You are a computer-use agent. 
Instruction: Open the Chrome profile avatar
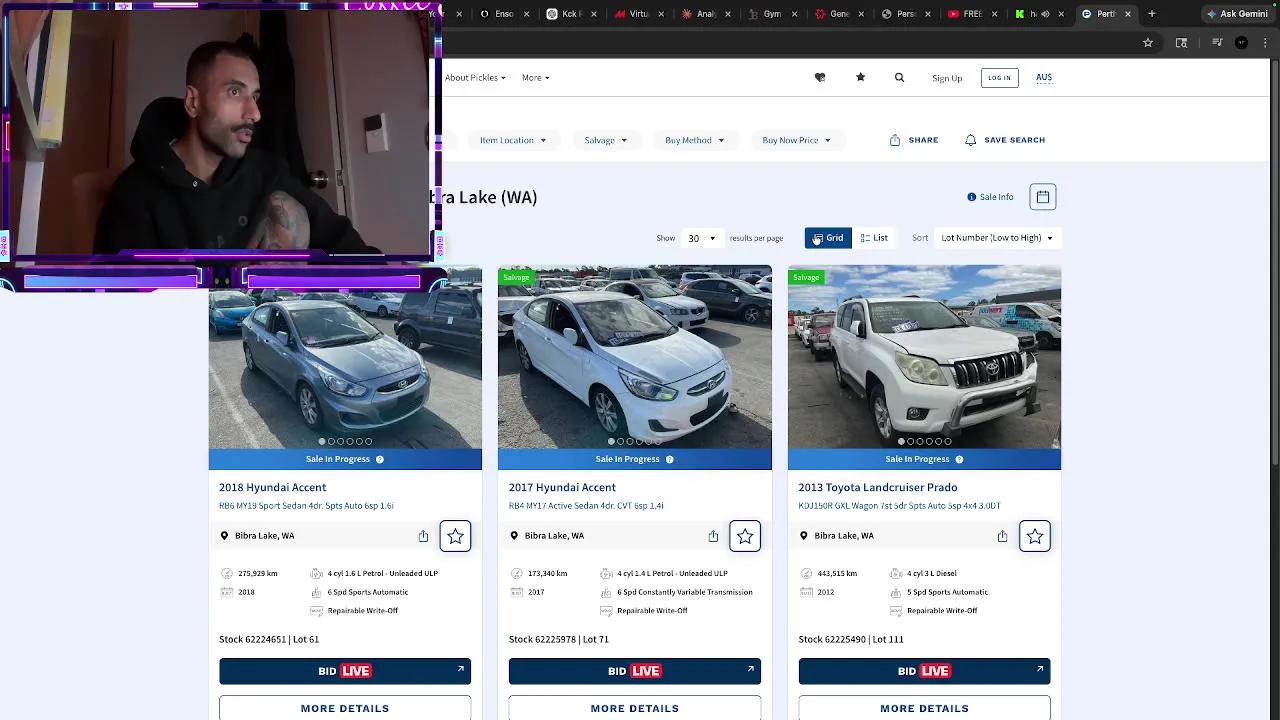coord(1241,42)
